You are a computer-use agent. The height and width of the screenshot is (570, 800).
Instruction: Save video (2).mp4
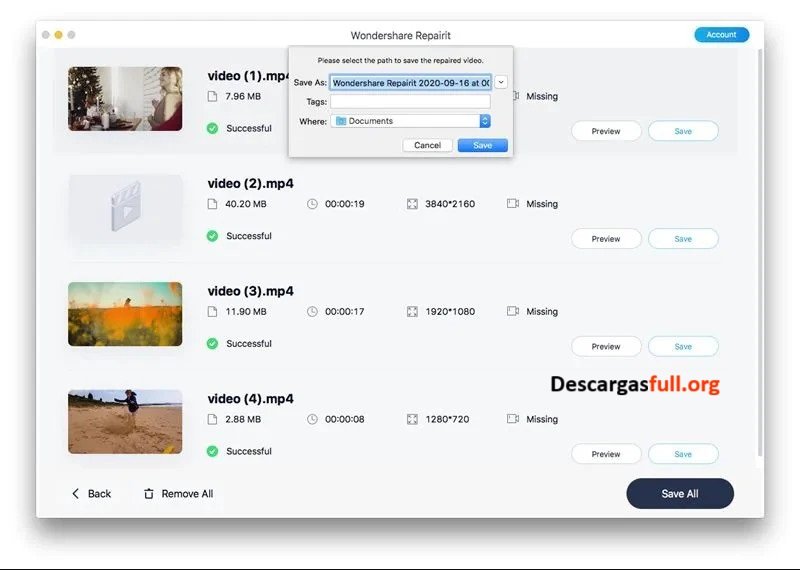683,239
